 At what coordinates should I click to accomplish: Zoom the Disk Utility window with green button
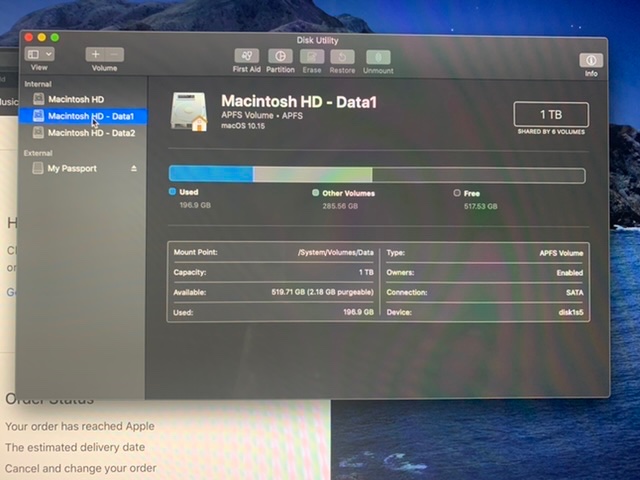[x=55, y=38]
